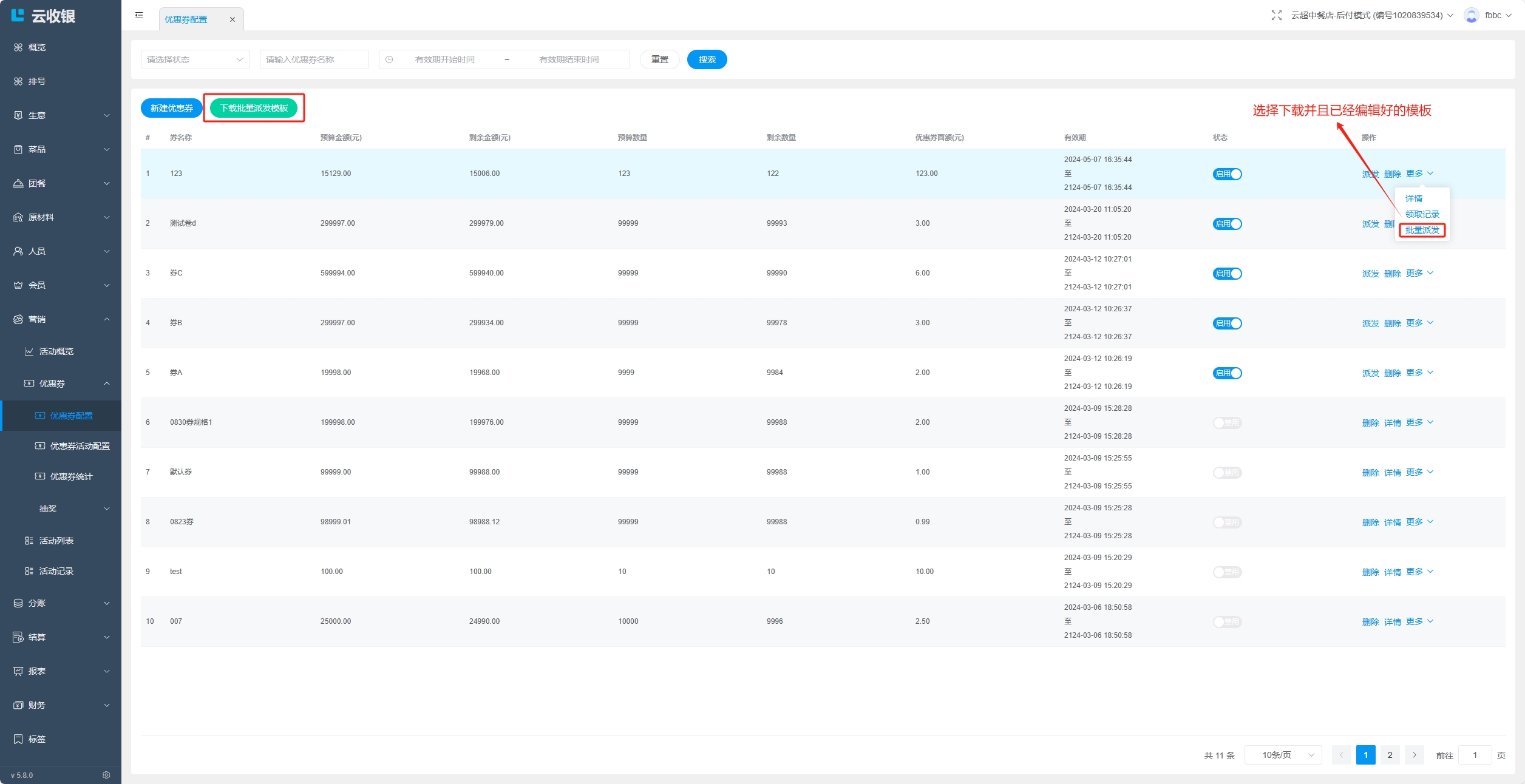Click the fullscreen expand icon in header
Image resolution: width=1525 pixels, height=784 pixels.
pos(1276,15)
